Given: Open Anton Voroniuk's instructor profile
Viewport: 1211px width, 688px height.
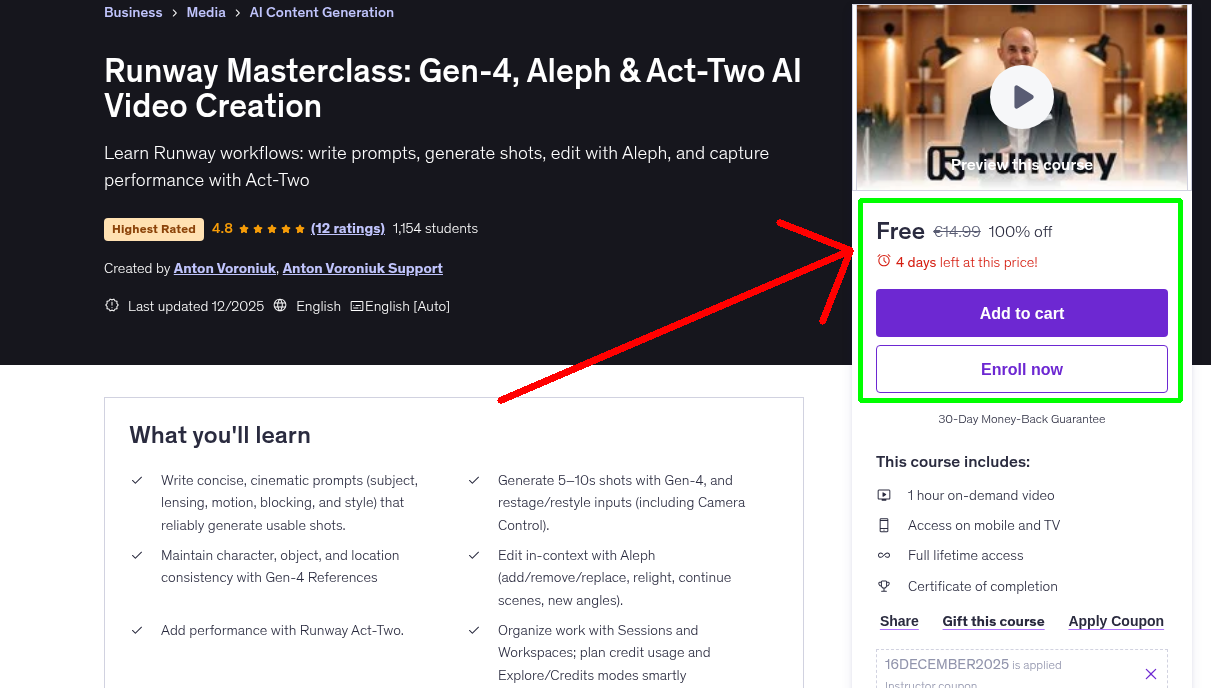Looking at the screenshot, I should click(x=224, y=268).
